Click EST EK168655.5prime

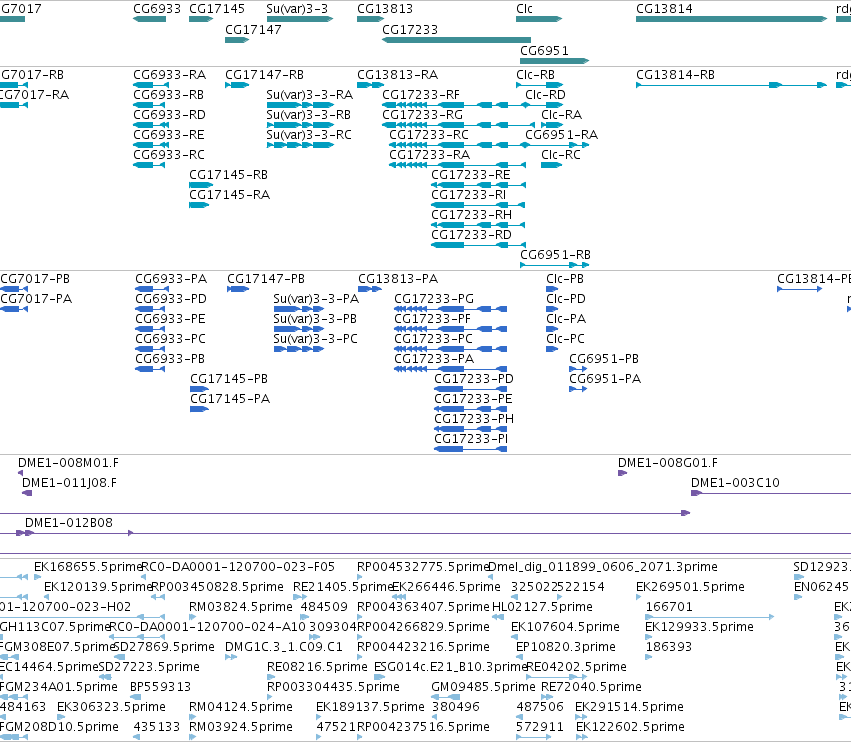point(88,567)
